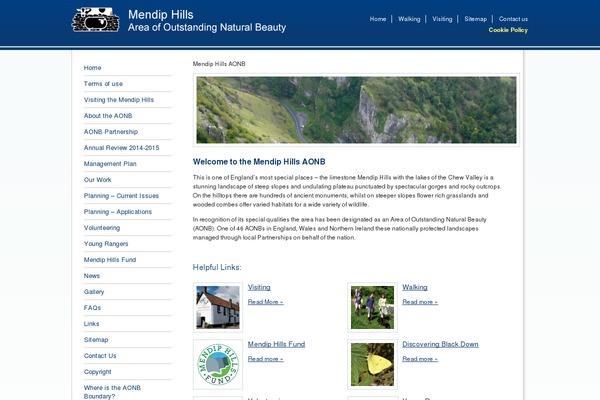600x400 pixels.
Task: Open Terms of use in sidebar
Action: click(103, 84)
